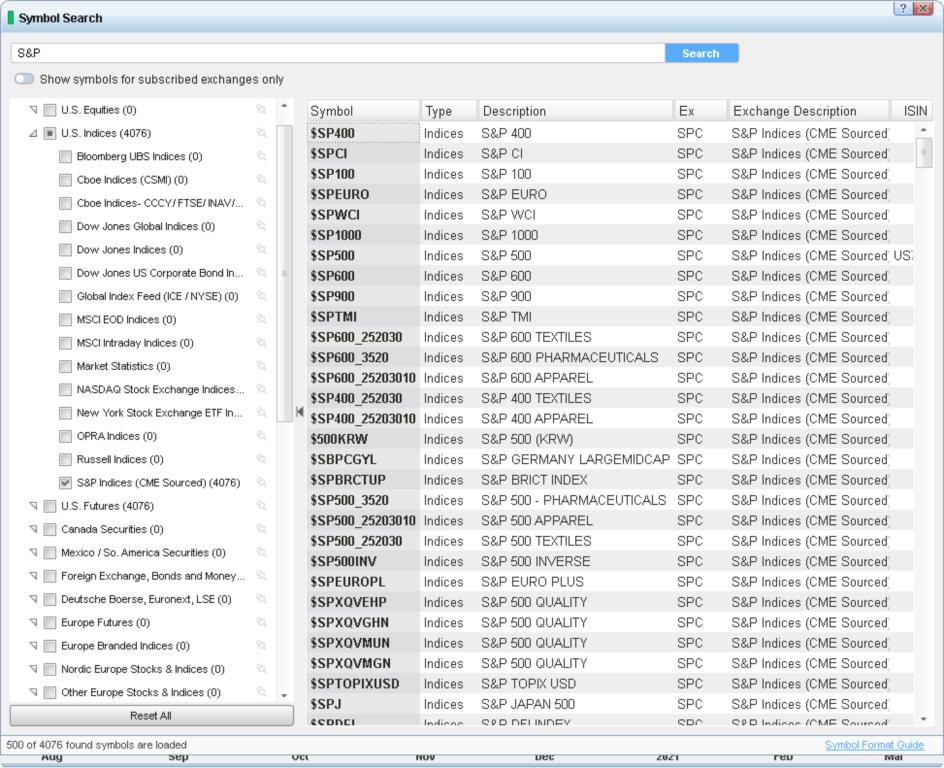Viewport: 944px width, 768px height.
Task: Expand the Europe Futures tree node
Action: coord(34,622)
